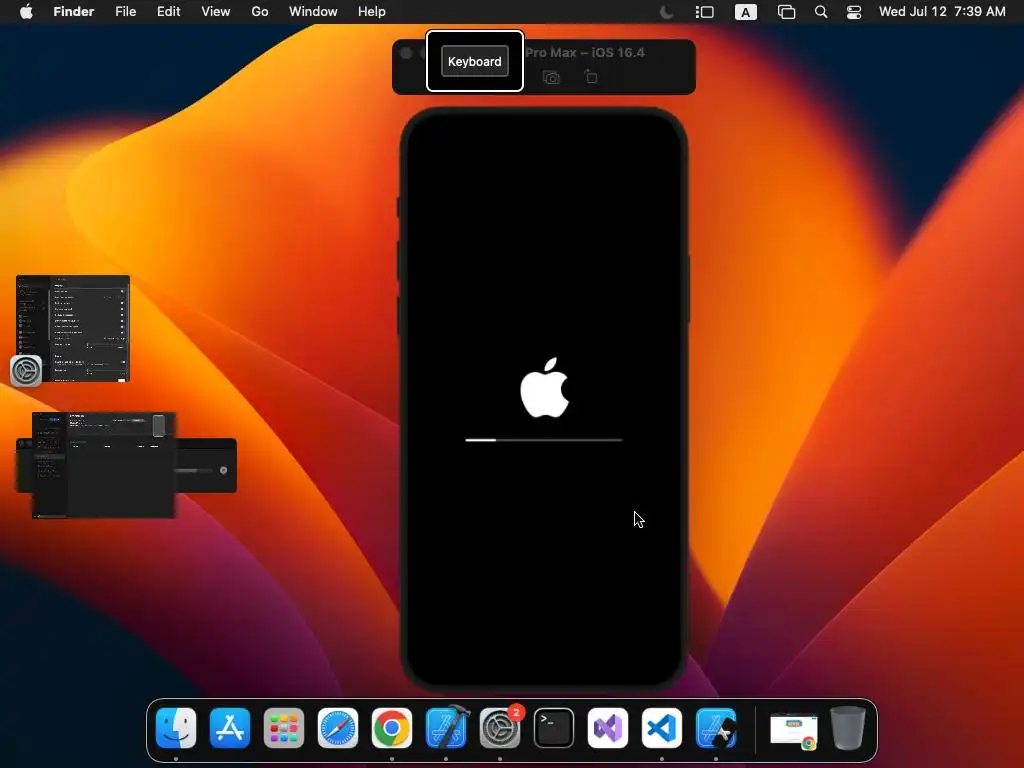Click the Stage Manager menu bar icon
The image size is (1024, 768).
pos(705,12)
